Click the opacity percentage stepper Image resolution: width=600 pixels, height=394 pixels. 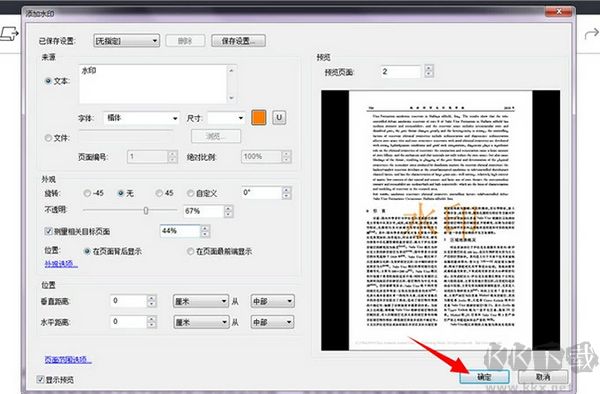(x=228, y=211)
